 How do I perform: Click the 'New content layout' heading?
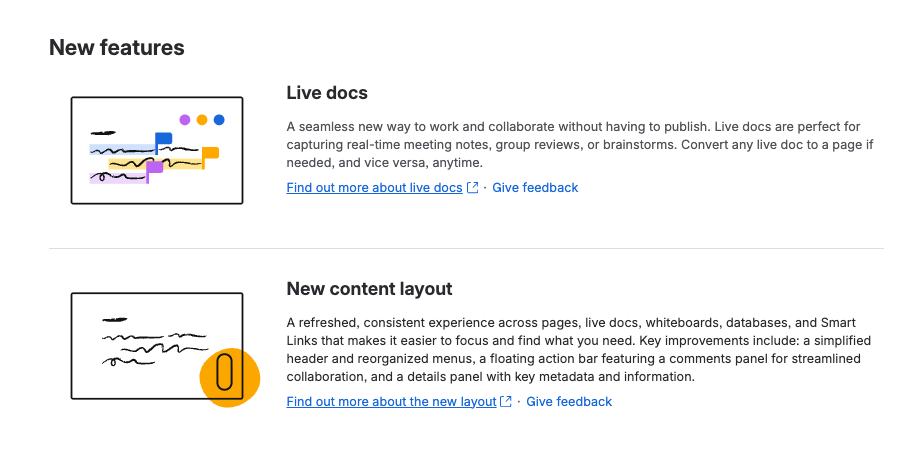click(370, 289)
